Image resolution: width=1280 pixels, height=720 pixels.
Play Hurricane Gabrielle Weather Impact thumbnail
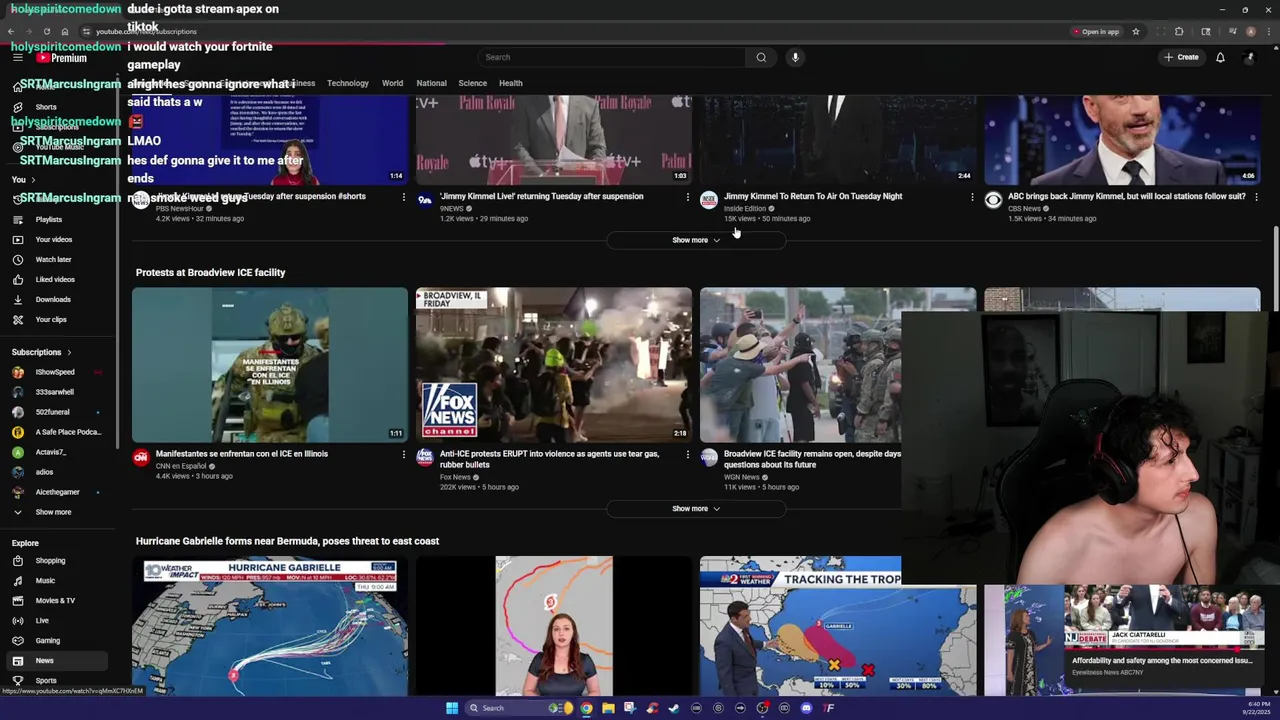pyautogui.click(x=270, y=626)
